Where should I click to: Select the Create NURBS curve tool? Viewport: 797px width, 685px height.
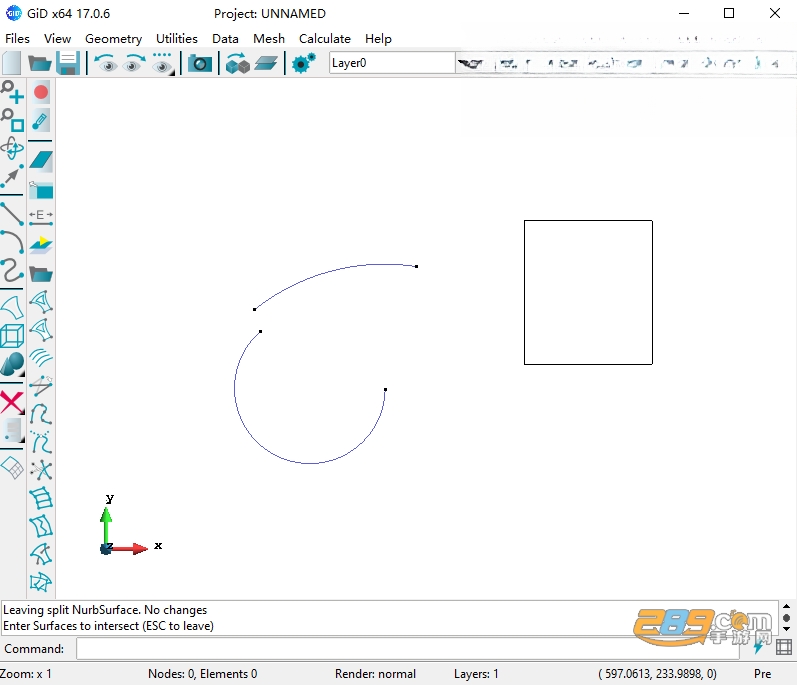(12, 270)
